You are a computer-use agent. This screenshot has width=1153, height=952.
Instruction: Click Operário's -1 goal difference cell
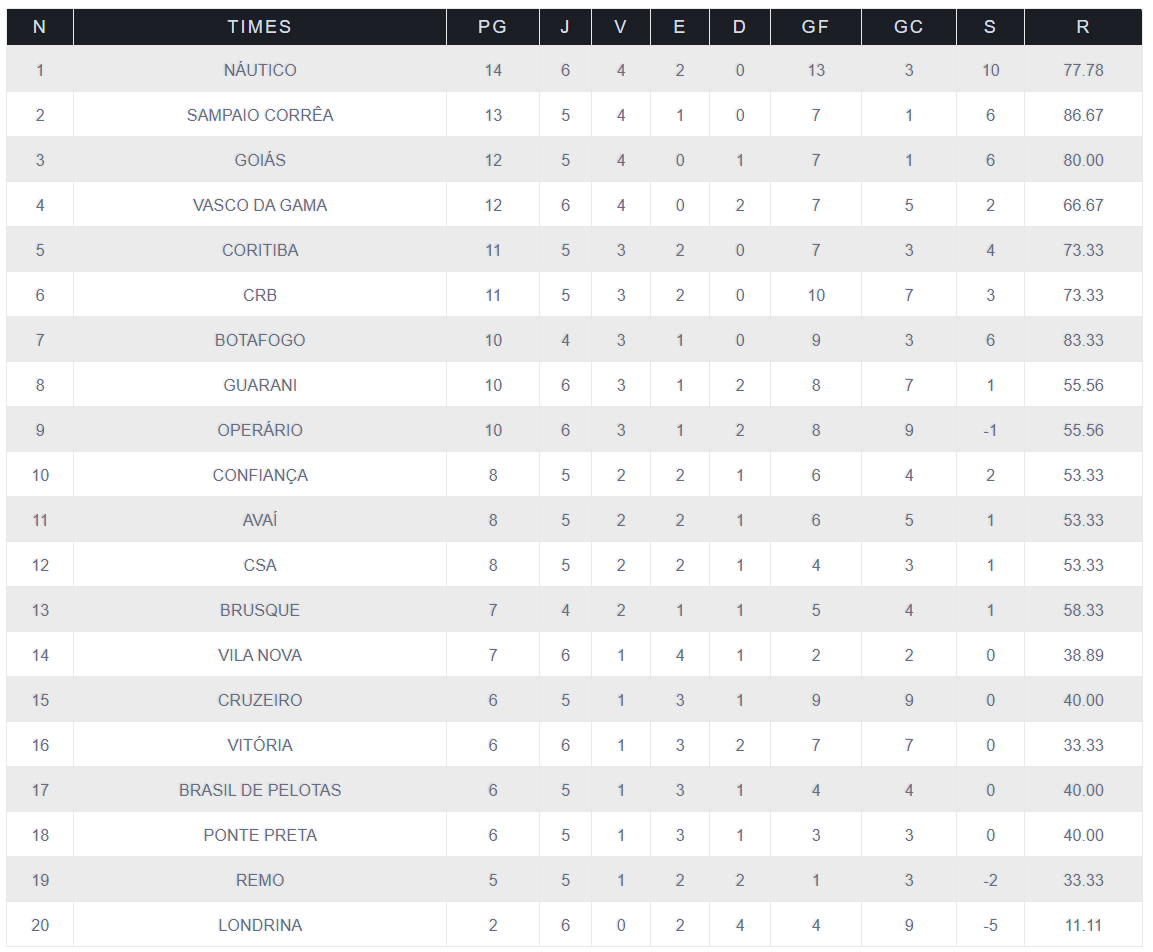click(990, 430)
